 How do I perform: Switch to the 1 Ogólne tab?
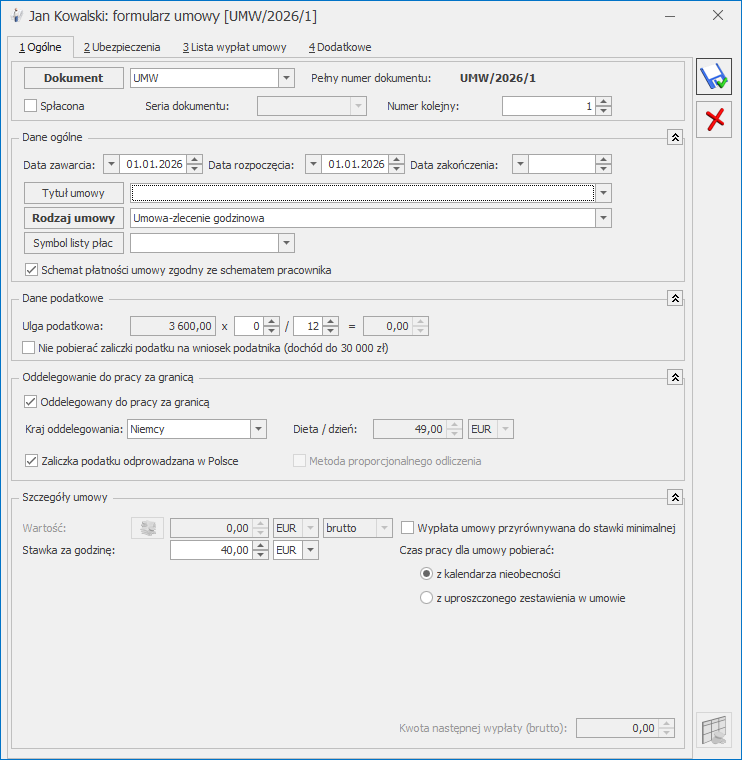click(40, 47)
